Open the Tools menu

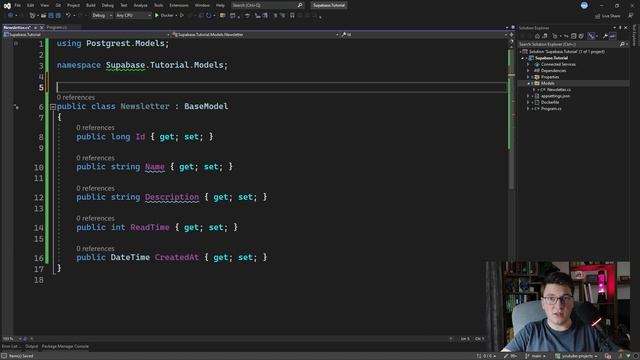158,5
